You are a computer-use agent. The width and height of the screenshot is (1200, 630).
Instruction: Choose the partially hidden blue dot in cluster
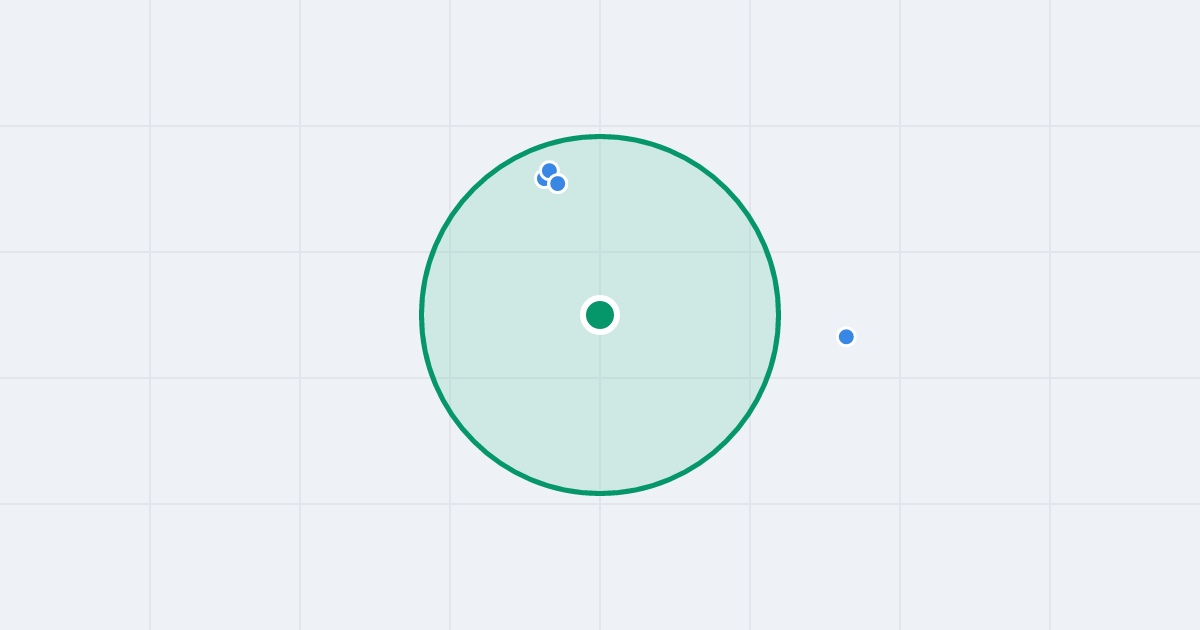(541, 180)
